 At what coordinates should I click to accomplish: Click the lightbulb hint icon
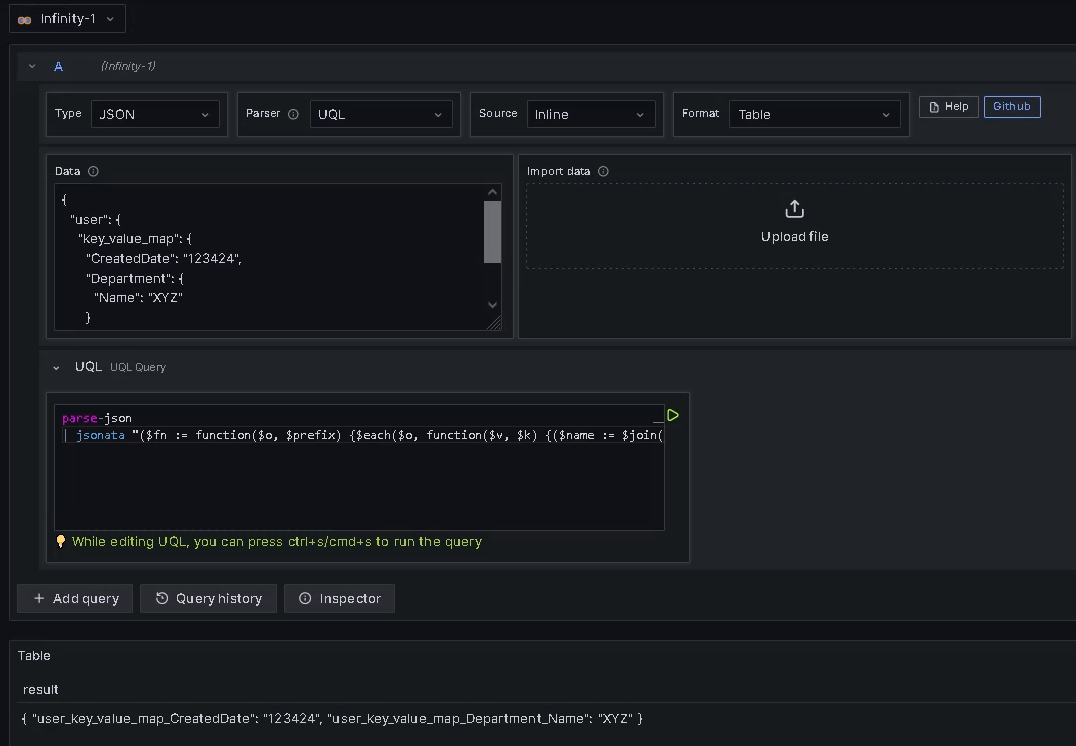tap(60, 541)
